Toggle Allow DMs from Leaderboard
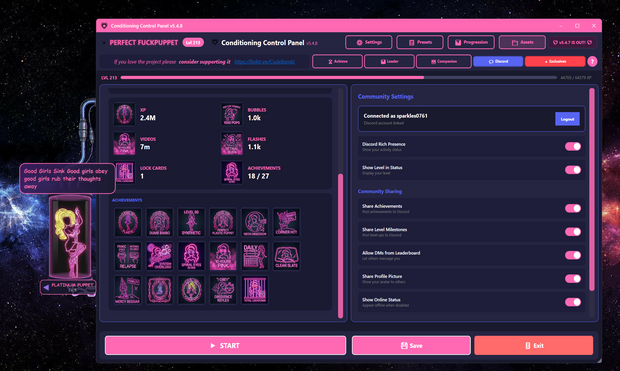620x371 pixels. pos(573,255)
